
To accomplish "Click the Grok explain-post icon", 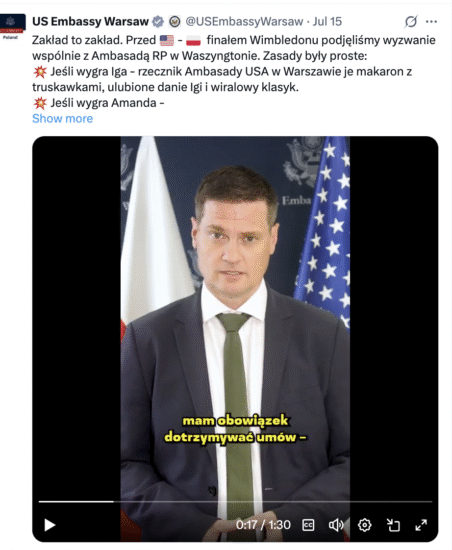I will point(411,21).
